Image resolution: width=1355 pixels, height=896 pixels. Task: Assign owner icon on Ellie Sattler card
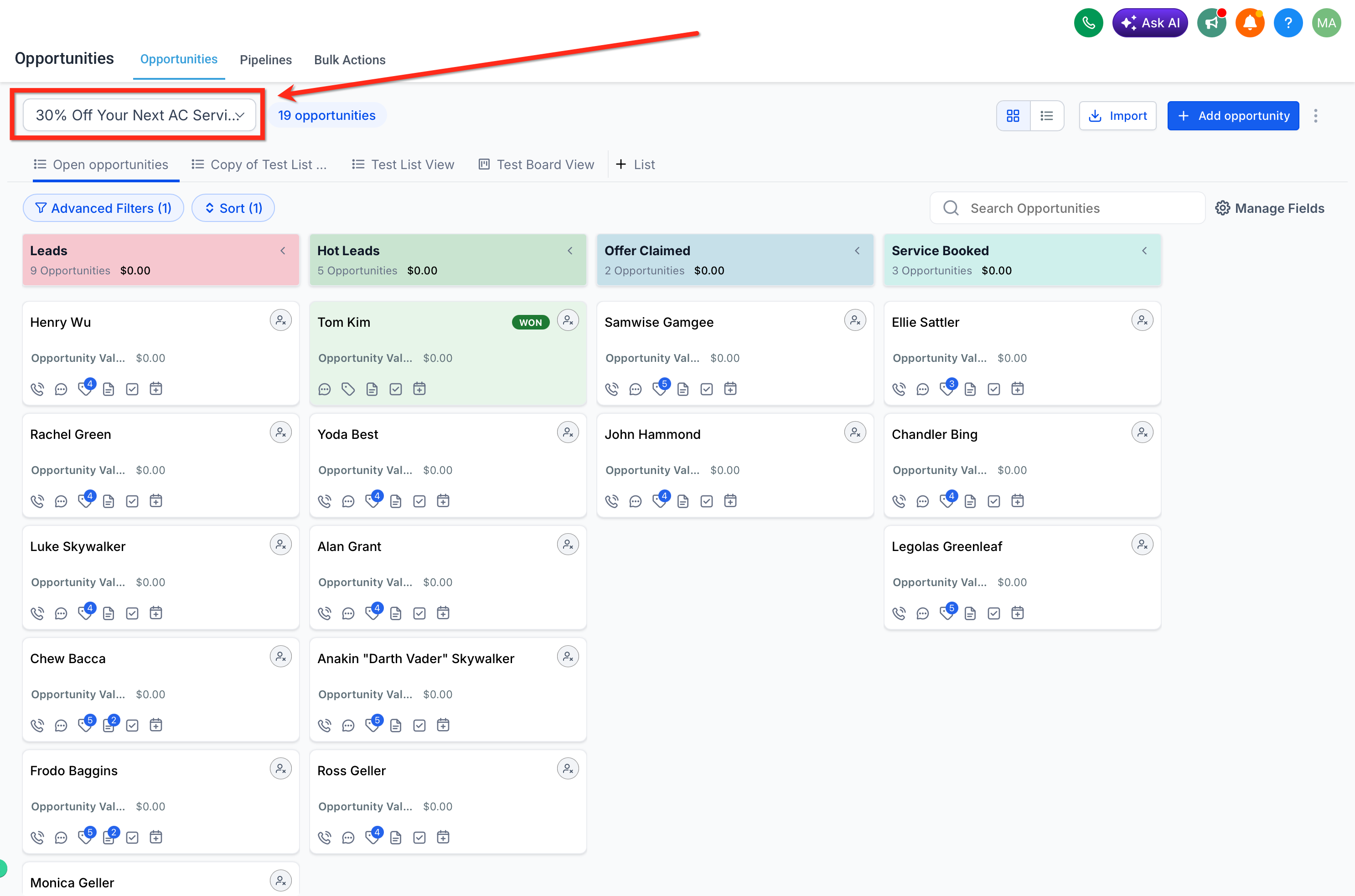1142,320
